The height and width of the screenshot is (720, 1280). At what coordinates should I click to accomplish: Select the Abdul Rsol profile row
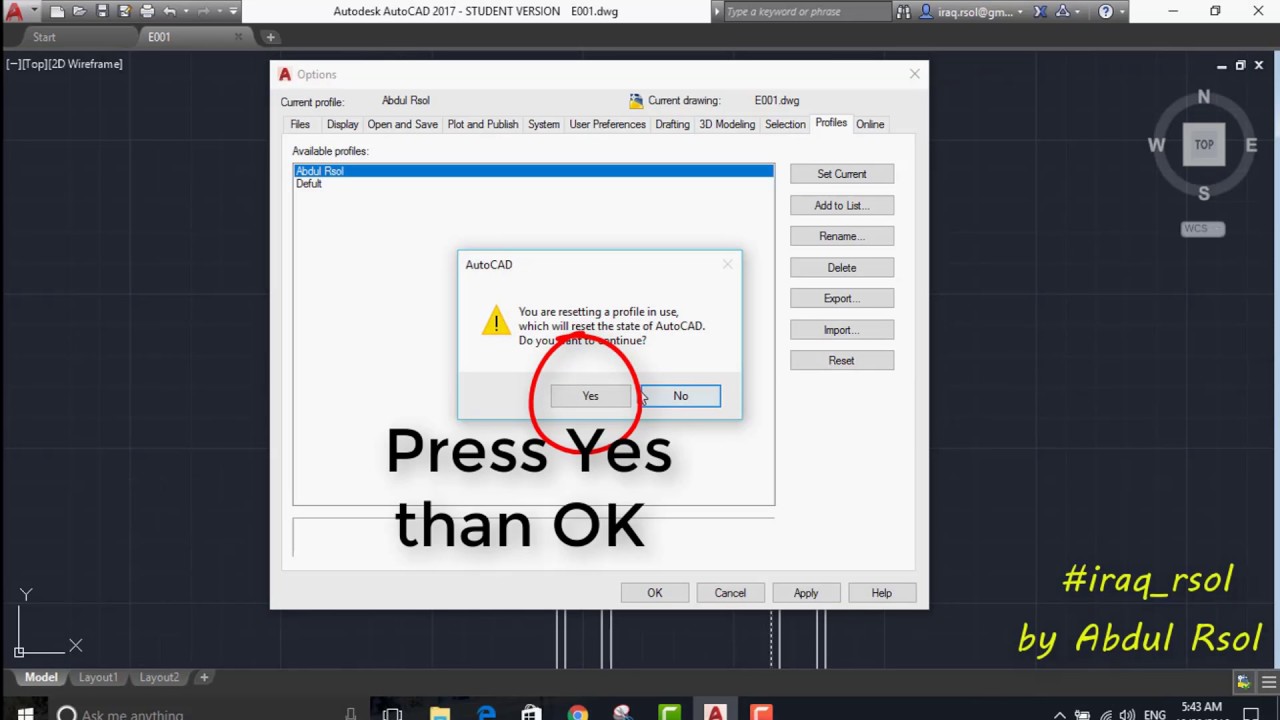click(x=533, y=171)
